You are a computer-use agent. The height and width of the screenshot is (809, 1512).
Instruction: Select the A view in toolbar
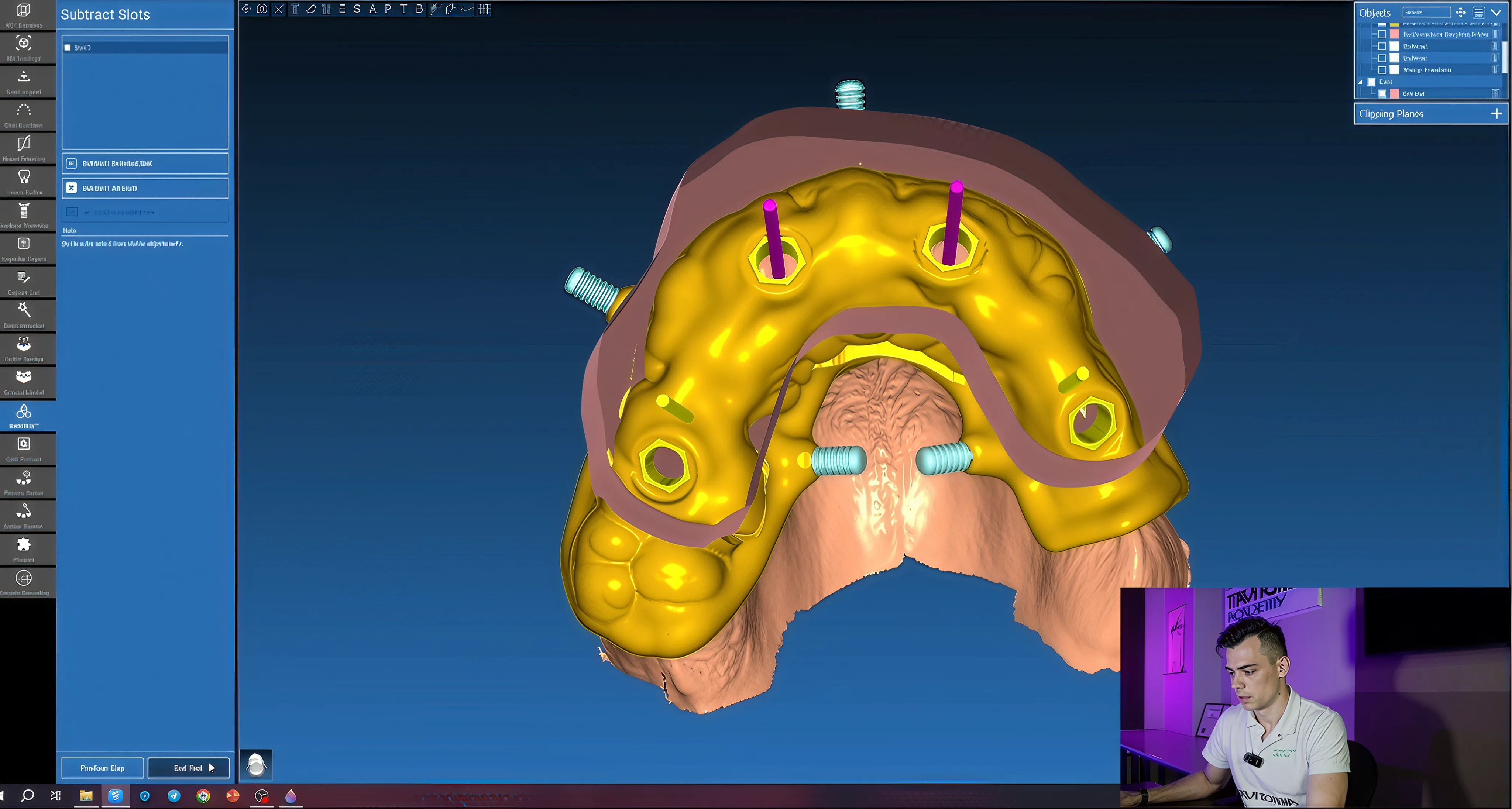372,9
